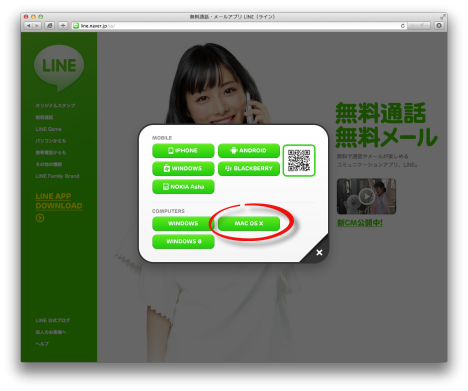Select the Nokia Asha download button
Screen dimensions: 468x391
[183, 187]
